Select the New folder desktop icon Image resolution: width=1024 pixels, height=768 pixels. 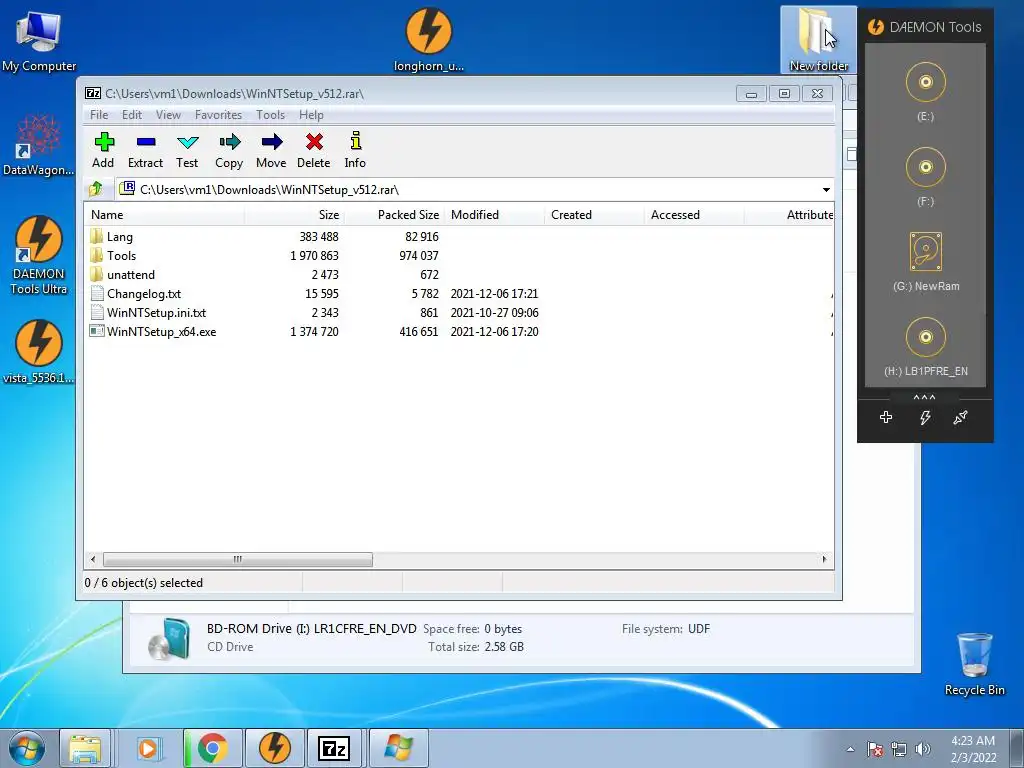pos(818,40)
